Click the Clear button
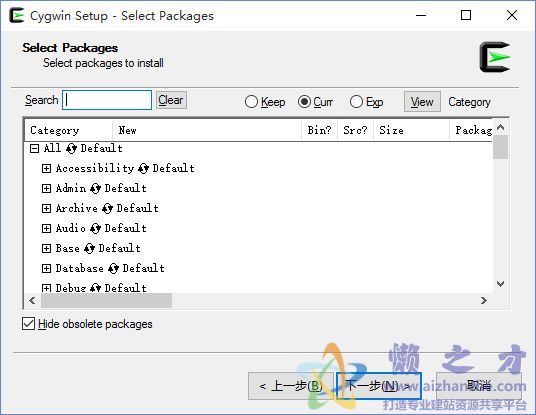The image size is (536, 415). (x=171, y=100)
